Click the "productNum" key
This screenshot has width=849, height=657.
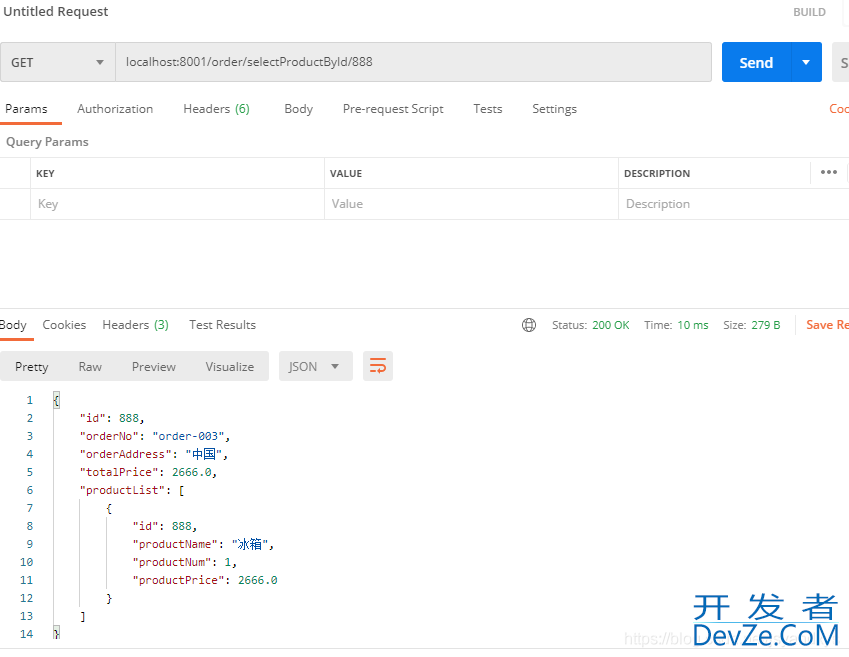pyautogui.click(x=172, y=562)
